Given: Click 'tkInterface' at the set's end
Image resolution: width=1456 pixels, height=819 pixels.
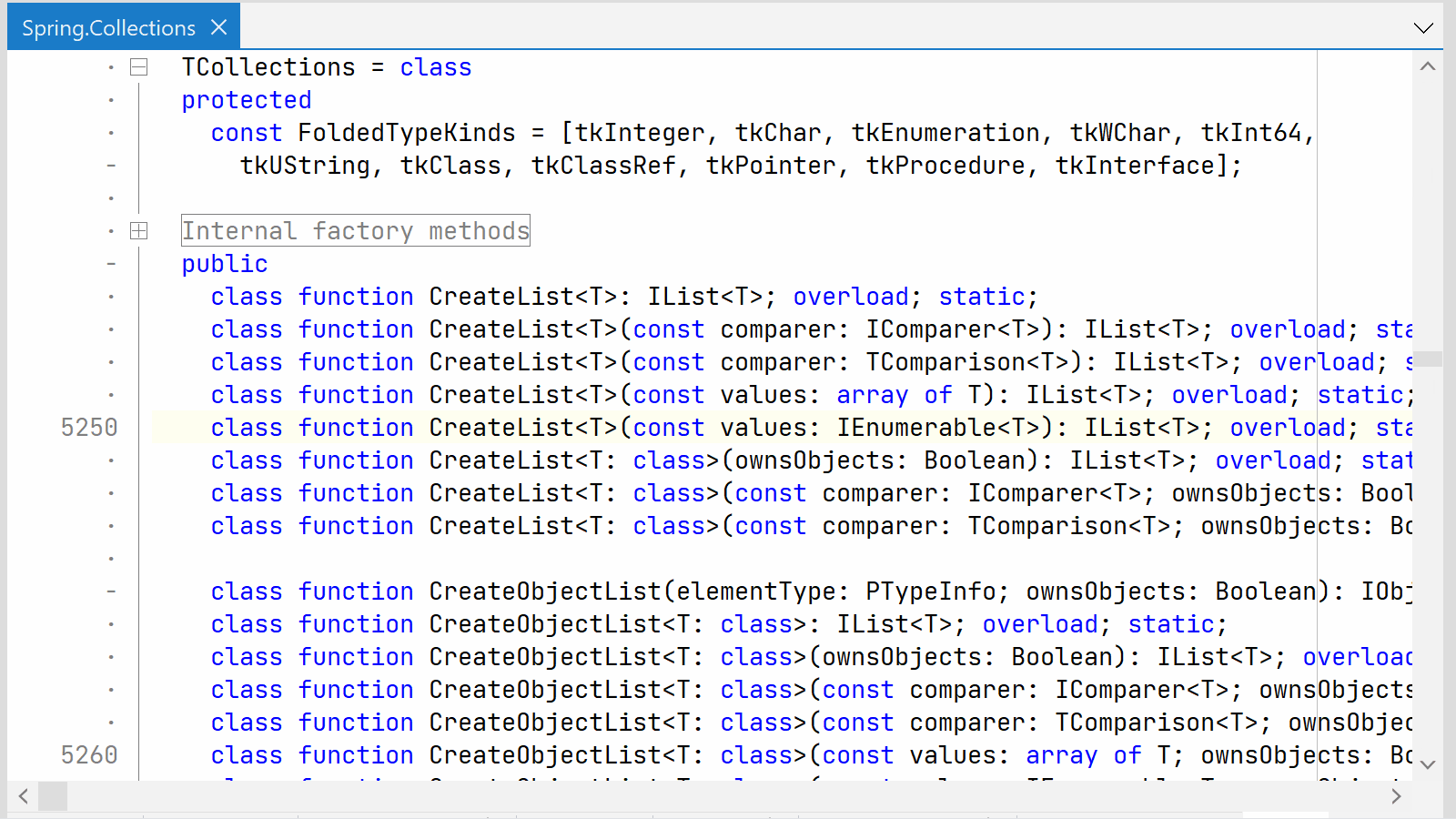Looking at the screenshot, I should tap(1135, 166).
